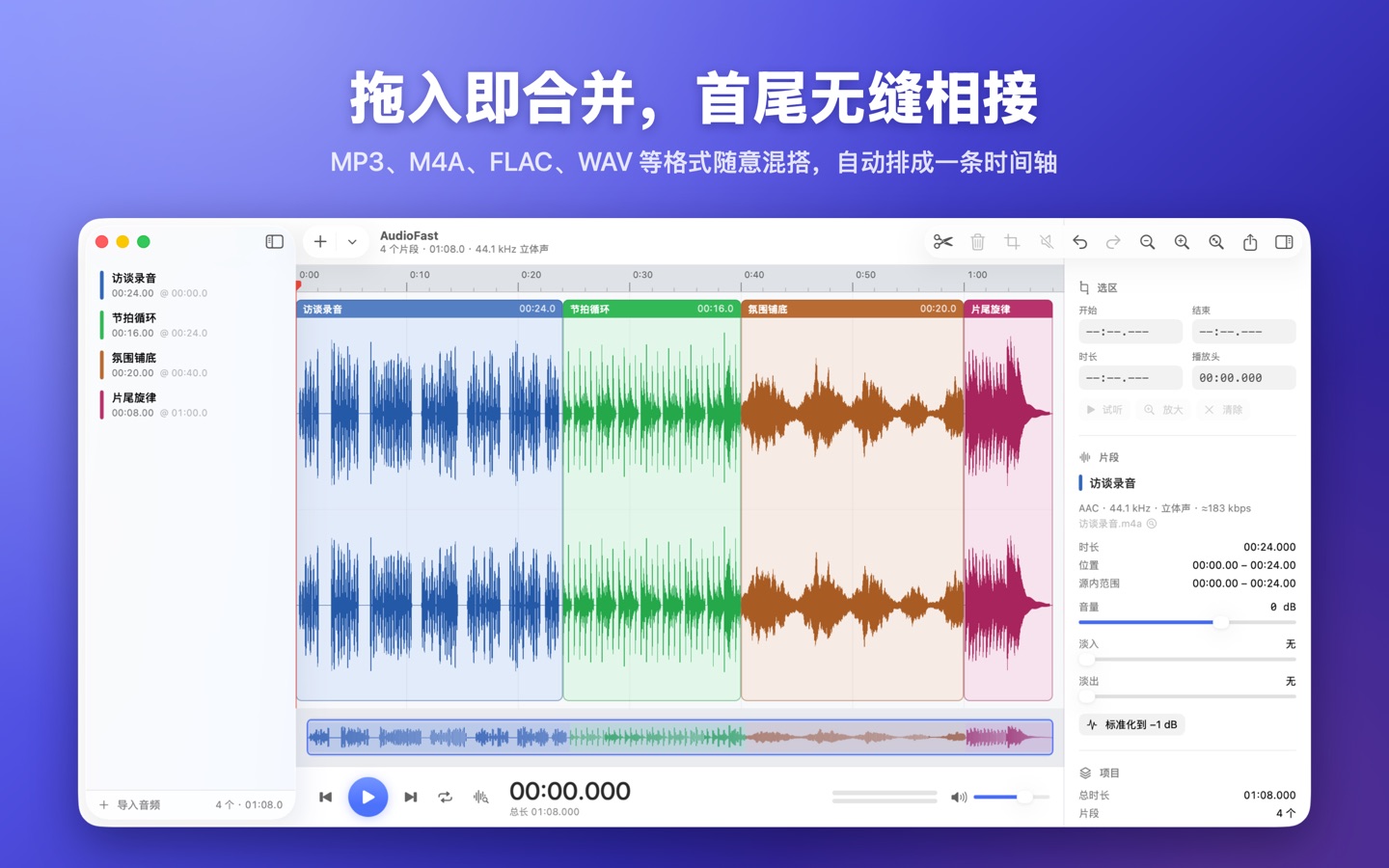The width and height of the screenshot is (1389, 868).
Task: Adjust the playback volume slider
Action: 1011,798
